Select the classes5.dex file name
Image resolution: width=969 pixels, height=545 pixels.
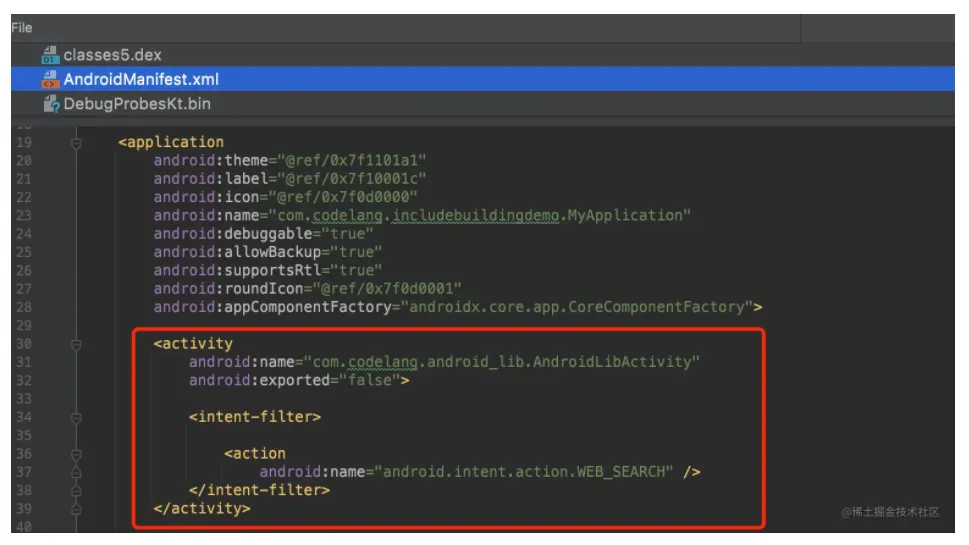pyautogui.click(x=112, y=55)
